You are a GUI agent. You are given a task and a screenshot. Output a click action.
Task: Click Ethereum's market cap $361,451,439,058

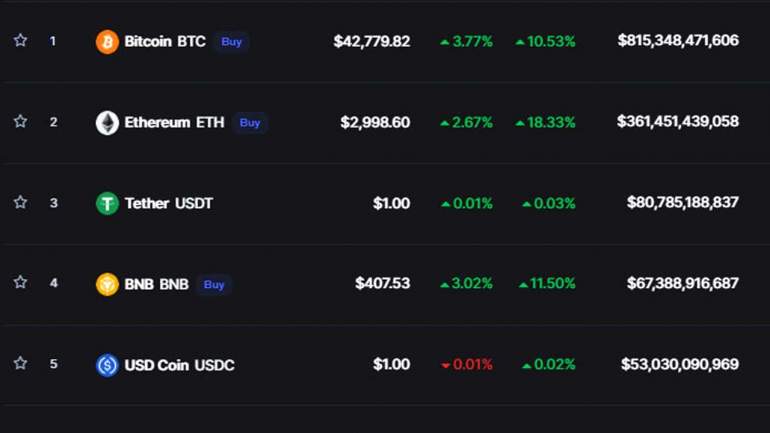[678, 122]
